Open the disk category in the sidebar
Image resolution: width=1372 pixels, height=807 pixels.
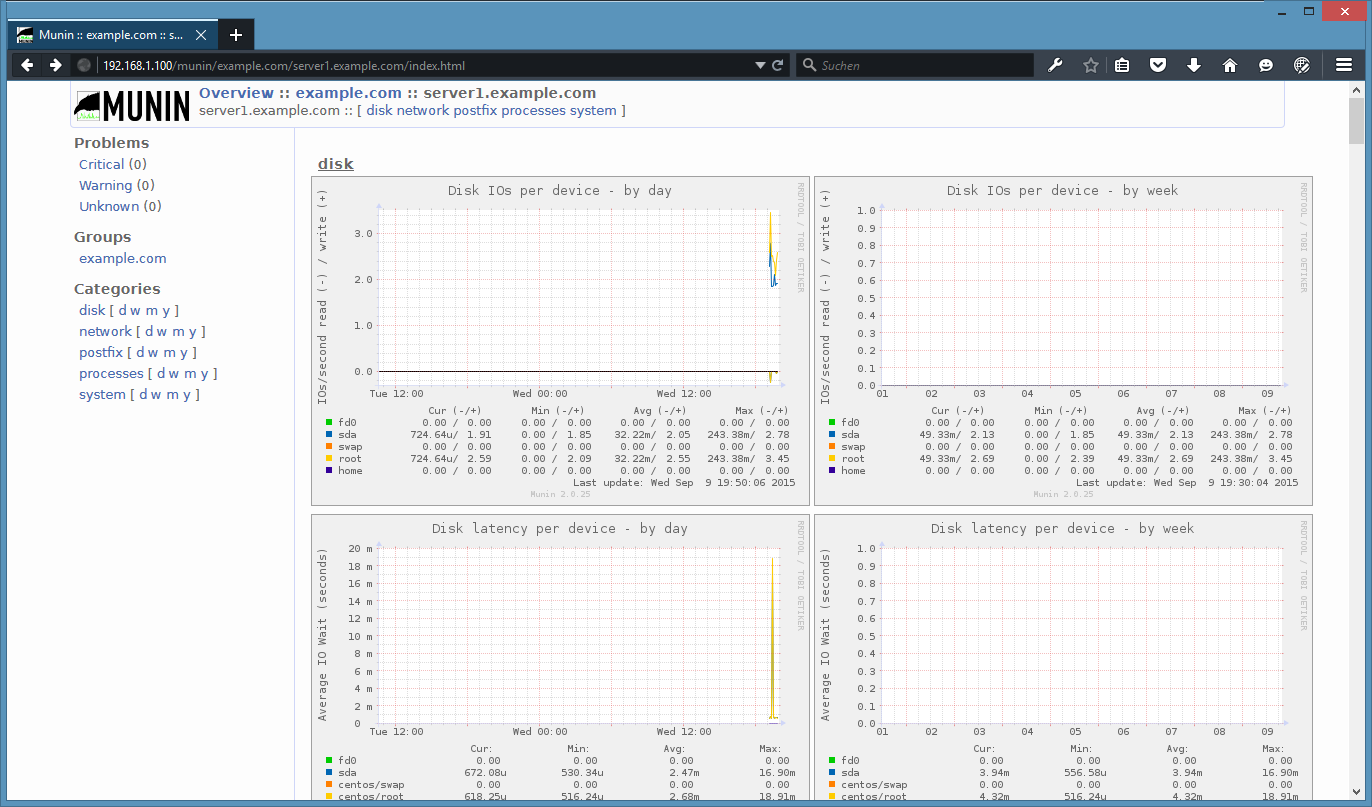[92, 311]
